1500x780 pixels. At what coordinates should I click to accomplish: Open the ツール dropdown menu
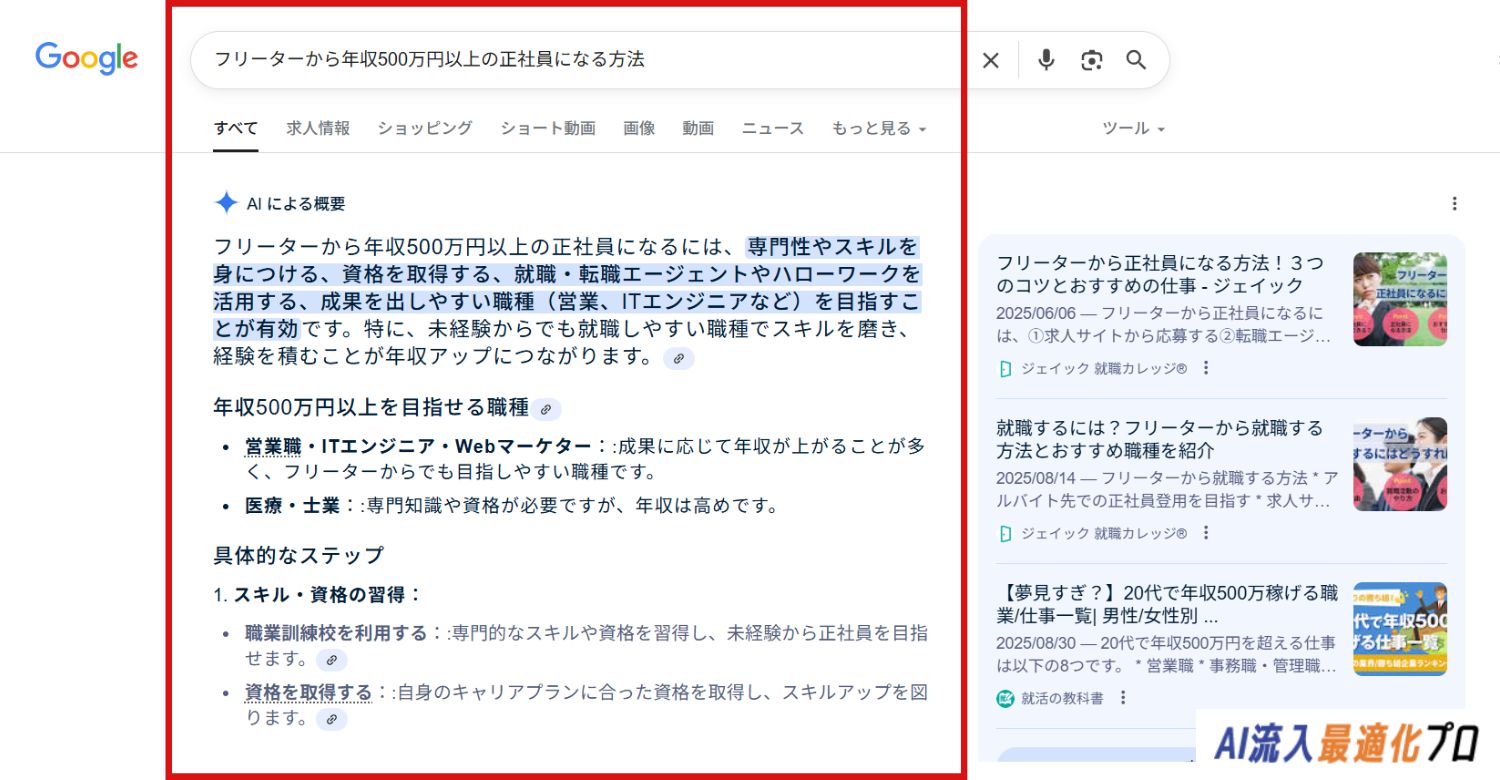[x=1133, y=128]
